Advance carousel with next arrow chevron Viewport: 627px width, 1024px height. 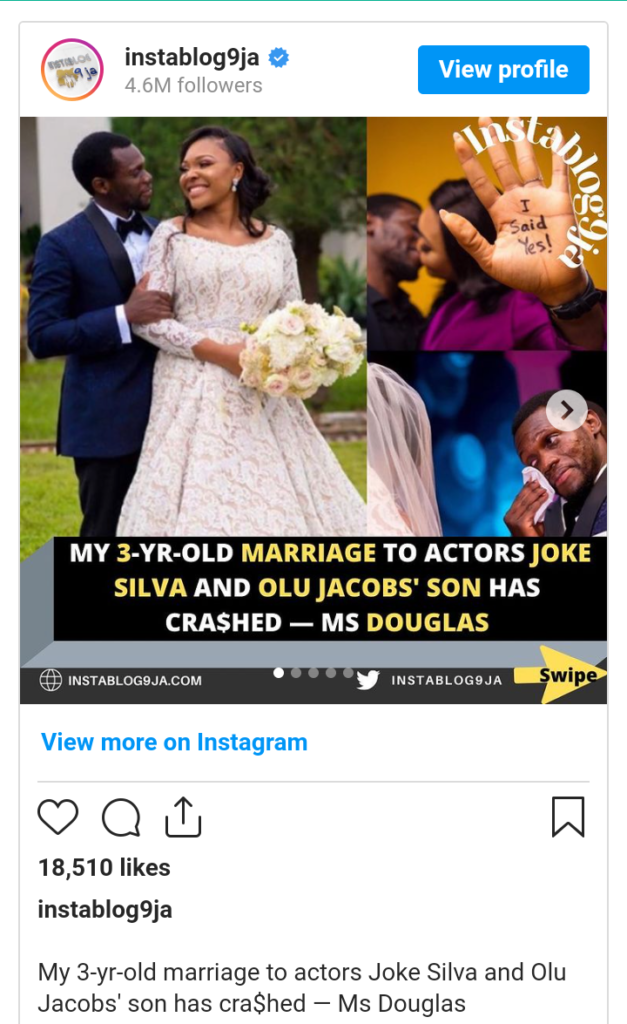point(566,410)
